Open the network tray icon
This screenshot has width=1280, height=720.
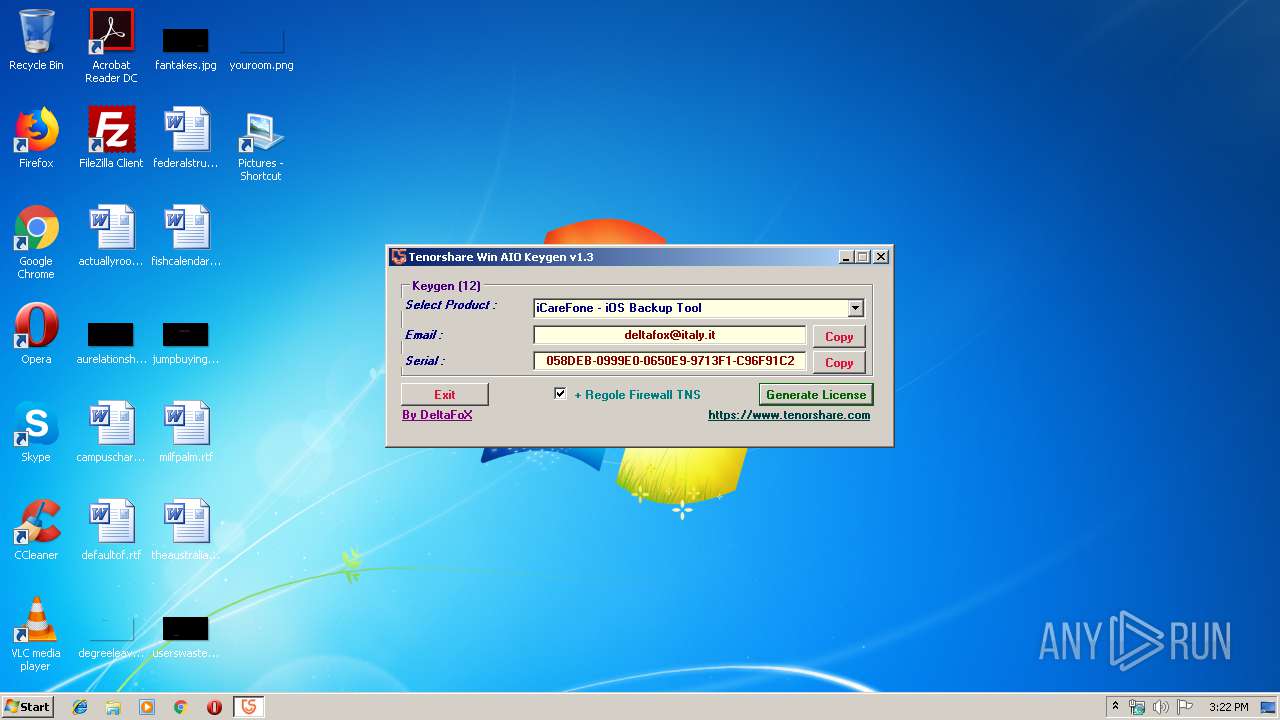tap(1137, 707)
